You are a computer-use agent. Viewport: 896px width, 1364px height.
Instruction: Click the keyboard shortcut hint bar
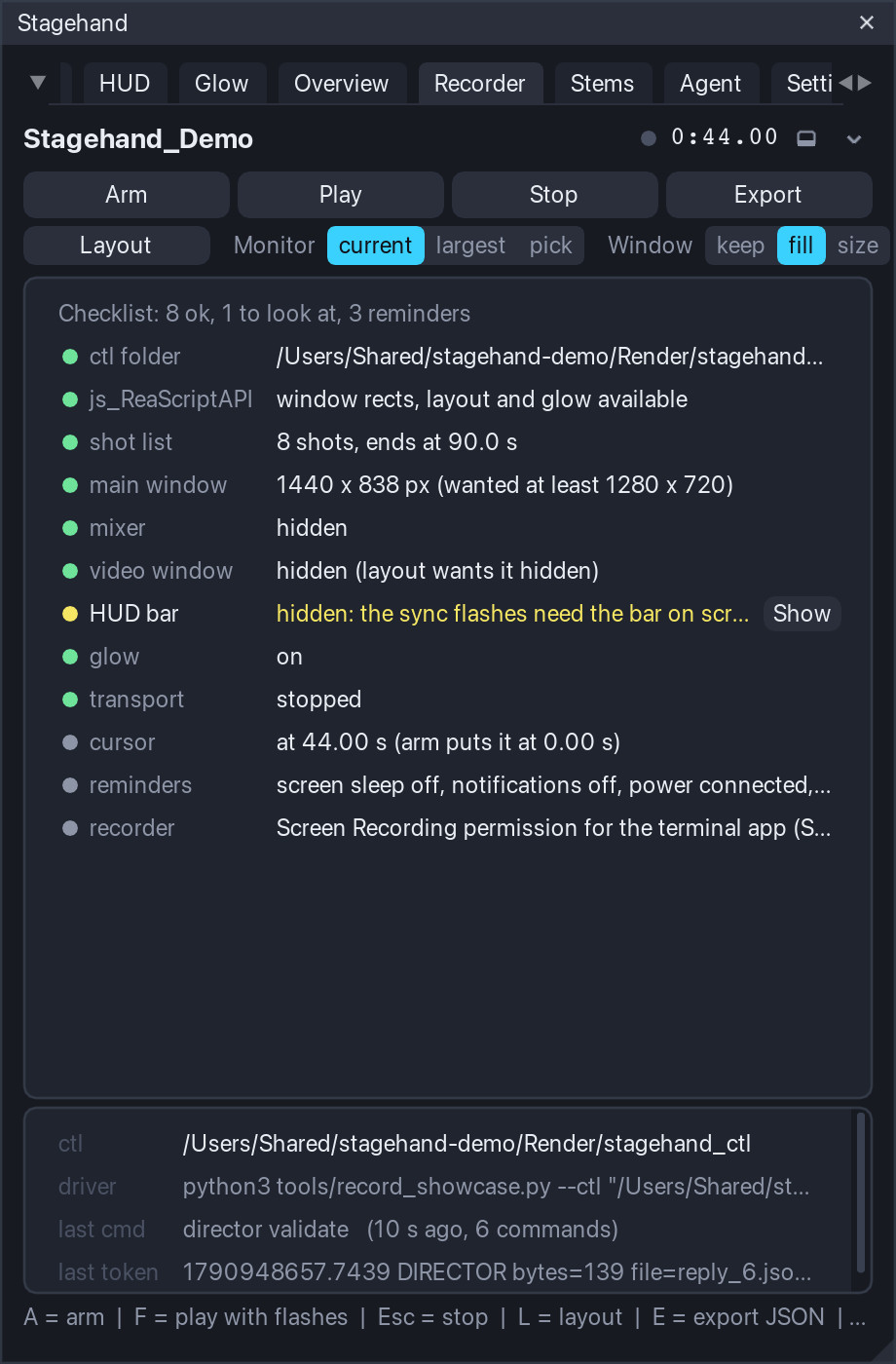(445, 1317)
